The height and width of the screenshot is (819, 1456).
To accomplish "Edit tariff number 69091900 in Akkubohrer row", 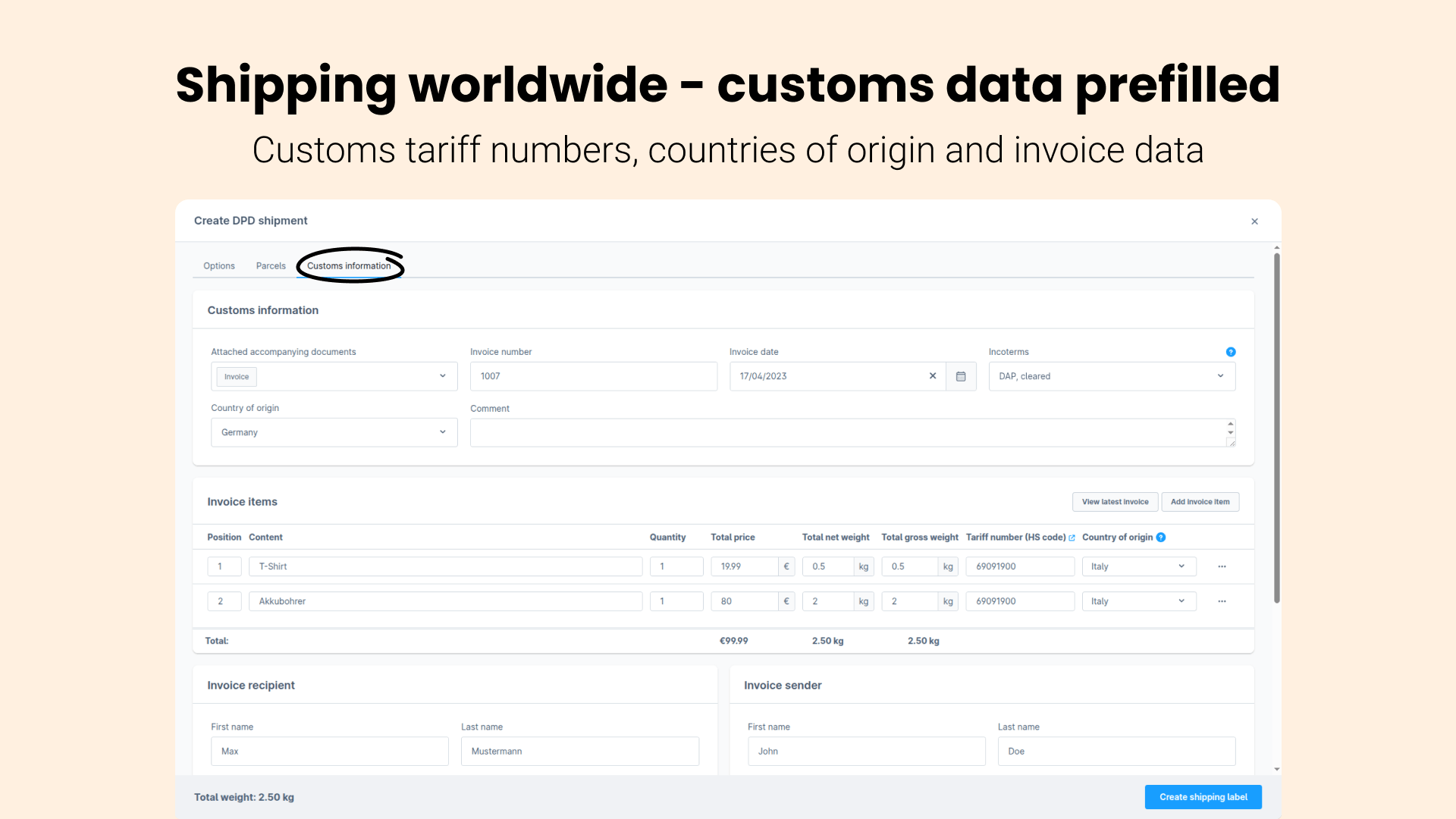I will (x=1020, y=601).
